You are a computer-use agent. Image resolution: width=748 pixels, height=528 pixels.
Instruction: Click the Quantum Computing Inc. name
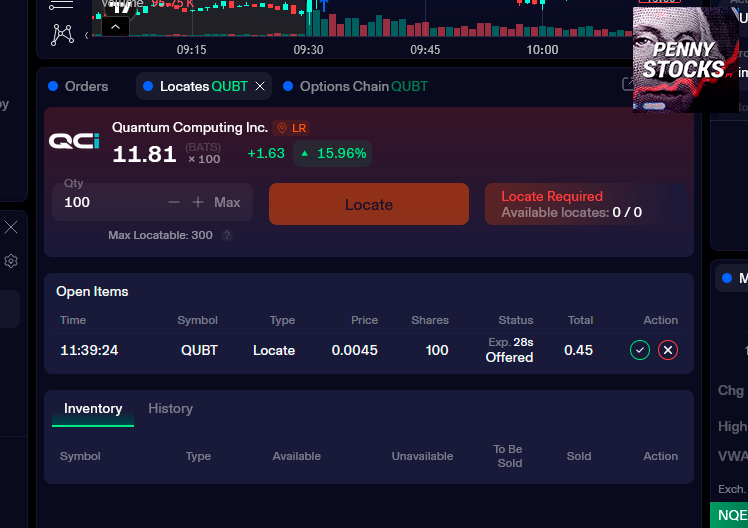tap(190, 127)
